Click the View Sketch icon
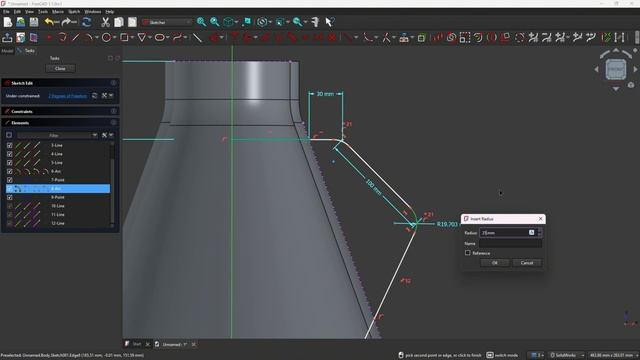Viewport: 640px width, 360px height. (20, 38)
